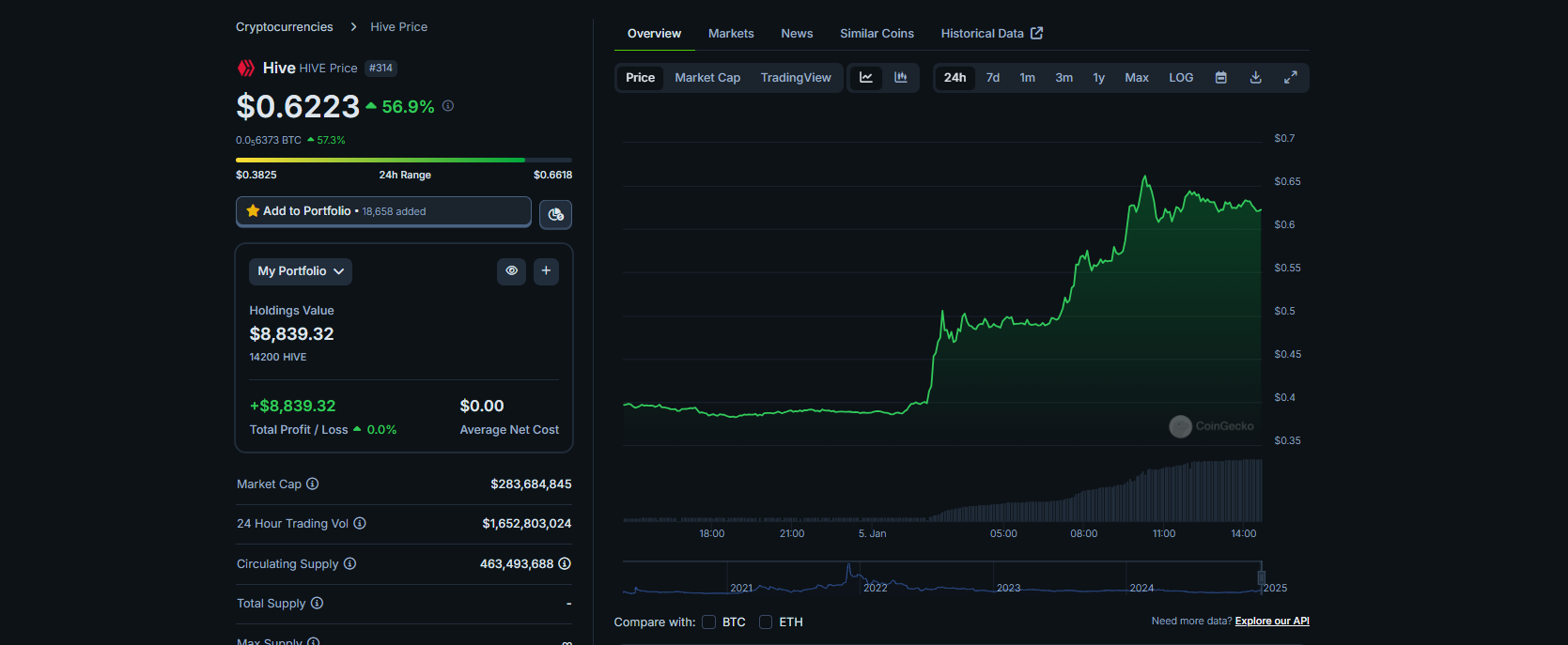Download chart data icon
The height and width of the screenshot is (645, 1568).
coord(1256,77)
